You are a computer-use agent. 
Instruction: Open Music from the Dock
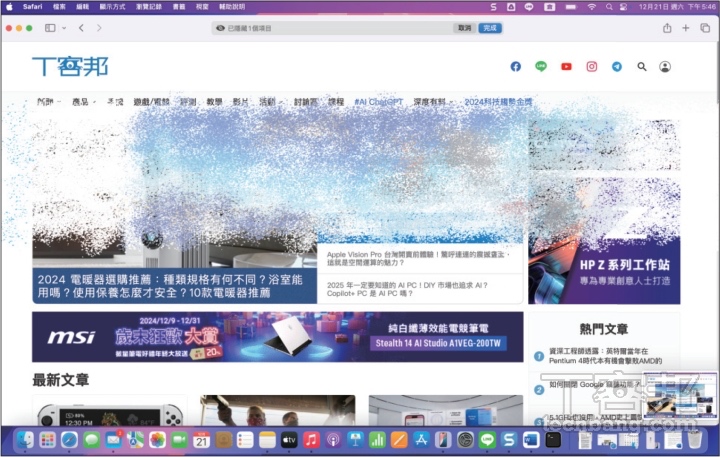click(x=311, y=440)
